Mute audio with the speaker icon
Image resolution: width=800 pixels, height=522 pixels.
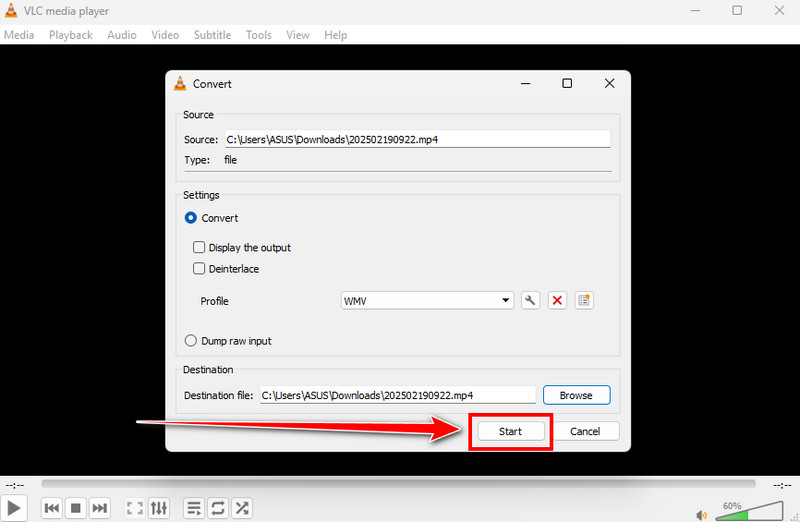click(702, 515)
